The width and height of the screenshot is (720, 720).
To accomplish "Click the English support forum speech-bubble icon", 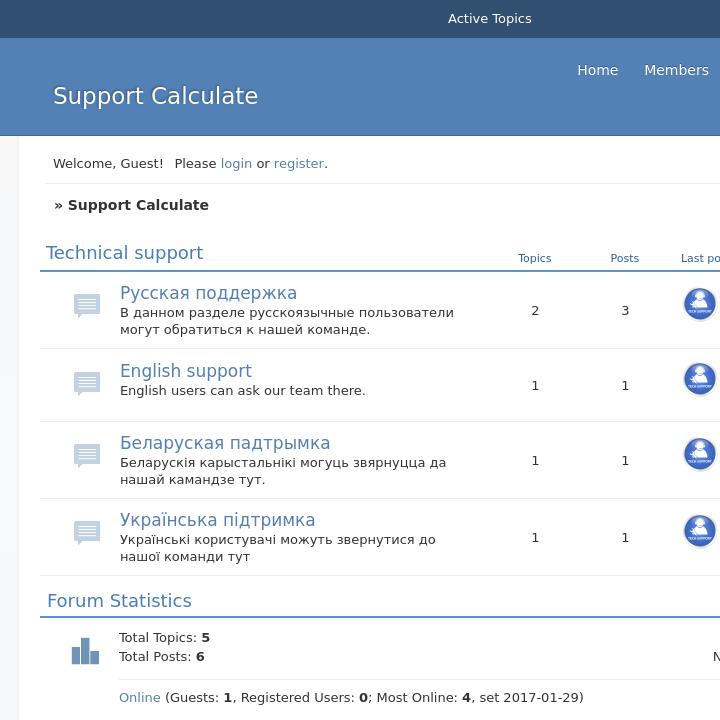I will click(x=87, y=383).
